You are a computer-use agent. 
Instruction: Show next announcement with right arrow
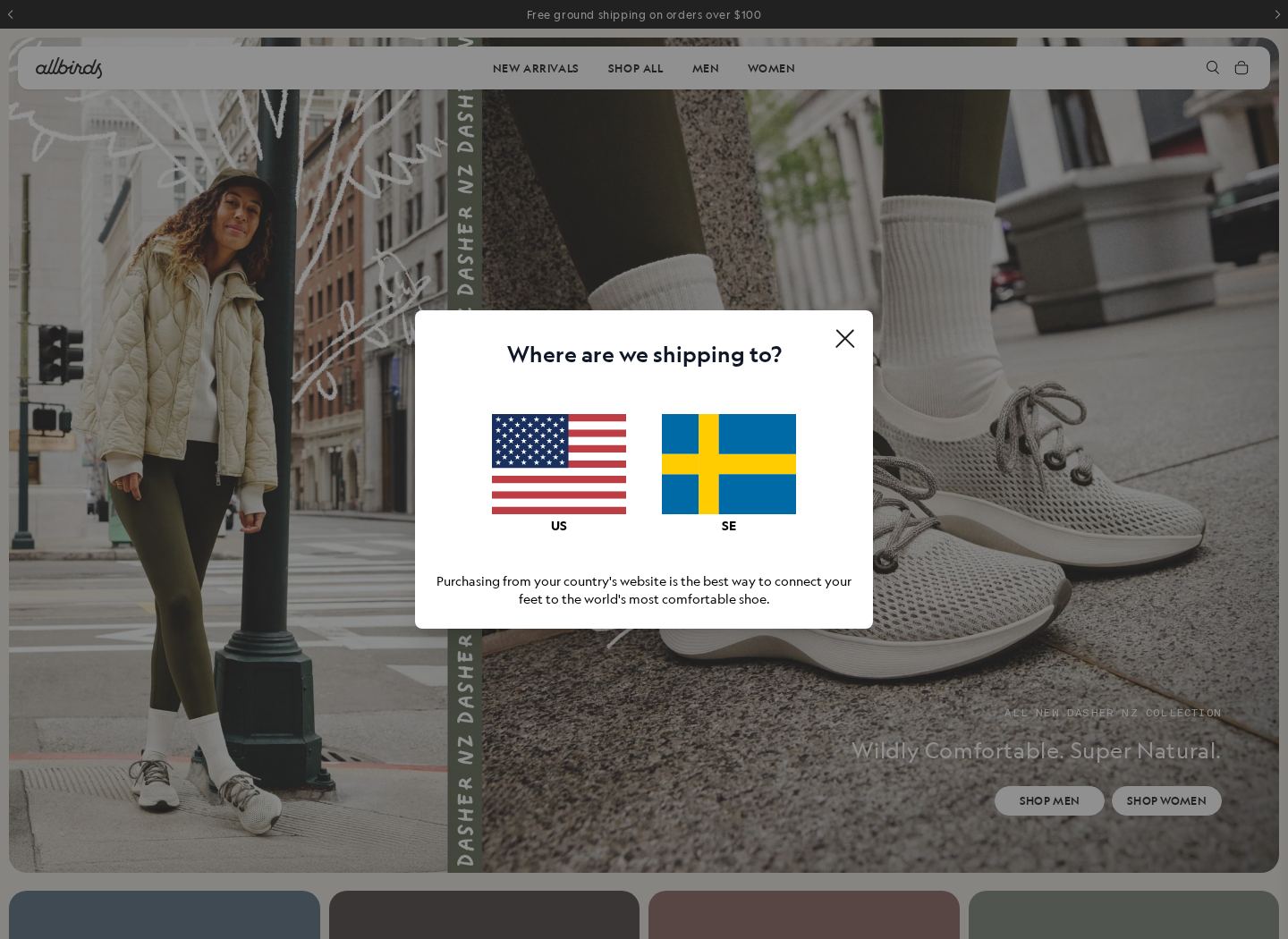coord(1277,14)
